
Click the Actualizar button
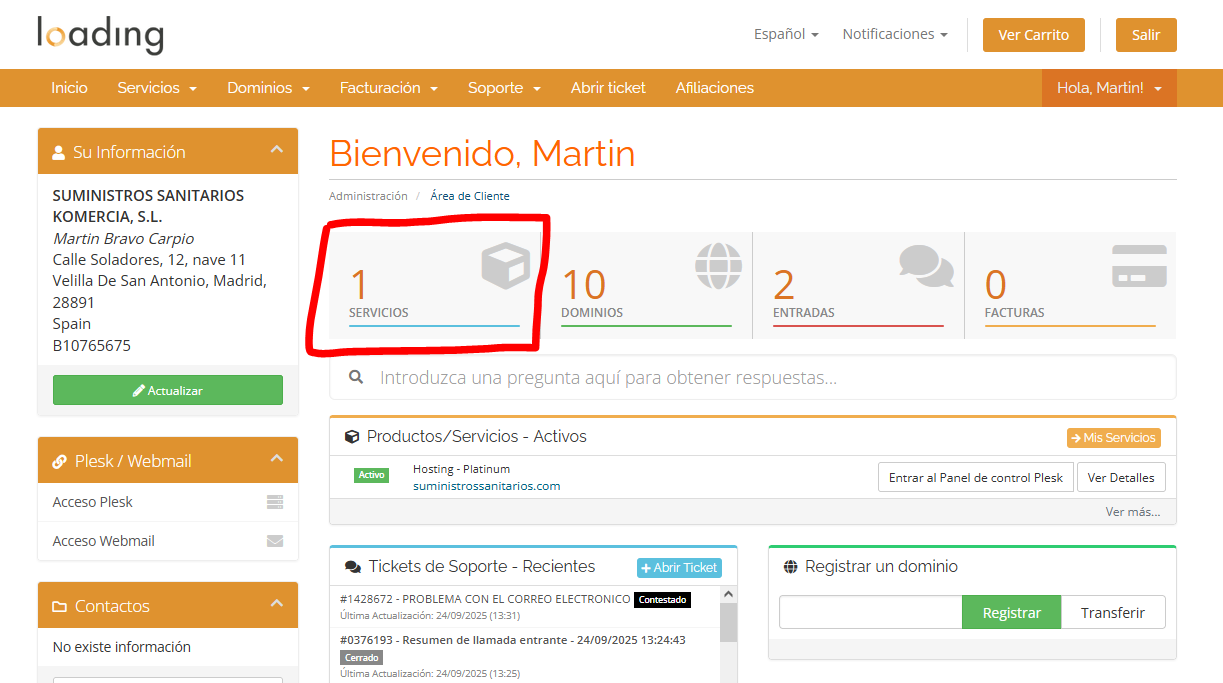coord(167,389)
